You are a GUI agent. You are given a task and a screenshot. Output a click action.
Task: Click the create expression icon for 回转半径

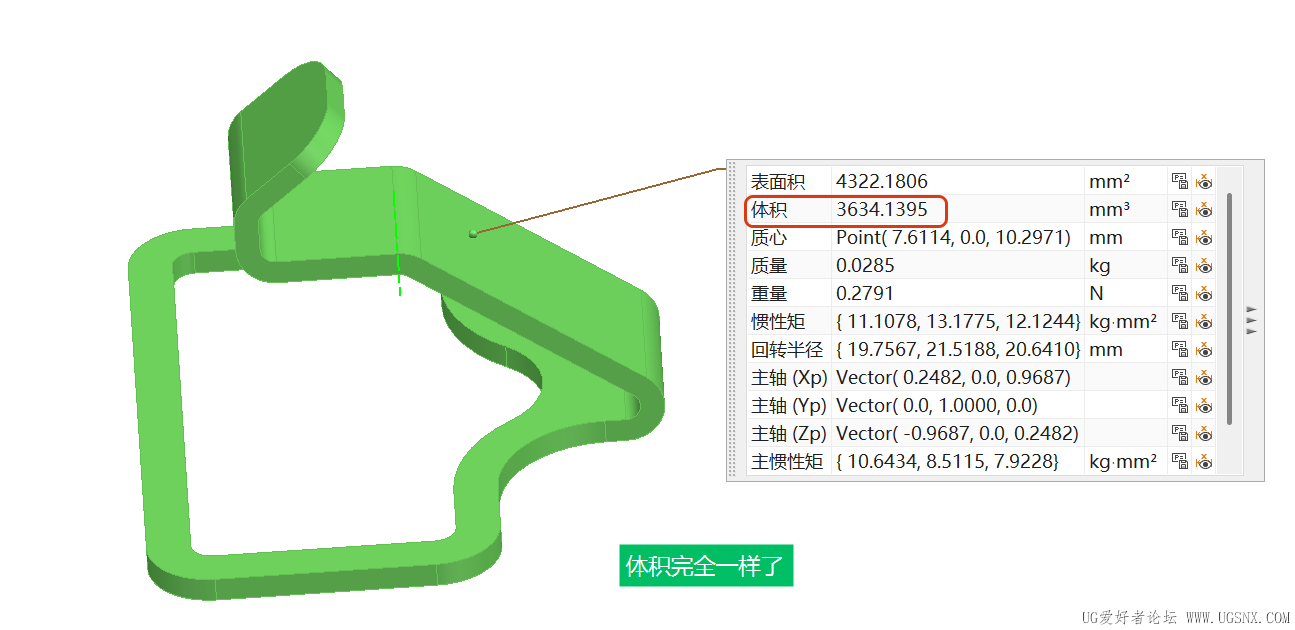(x=1181, y=349)
